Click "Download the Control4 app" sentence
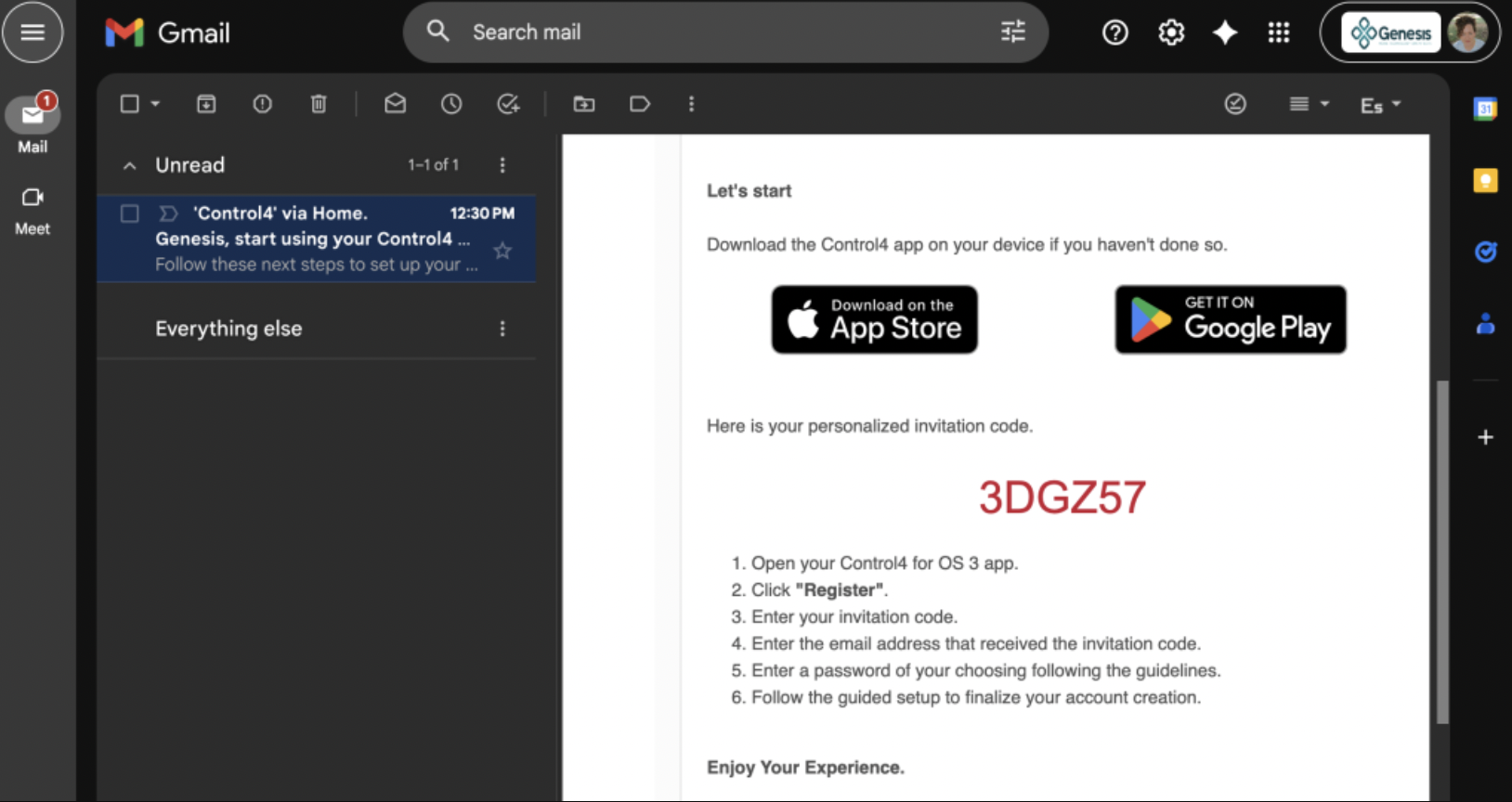The height and width of the screenshot is (802, 1512). point(967,245)
